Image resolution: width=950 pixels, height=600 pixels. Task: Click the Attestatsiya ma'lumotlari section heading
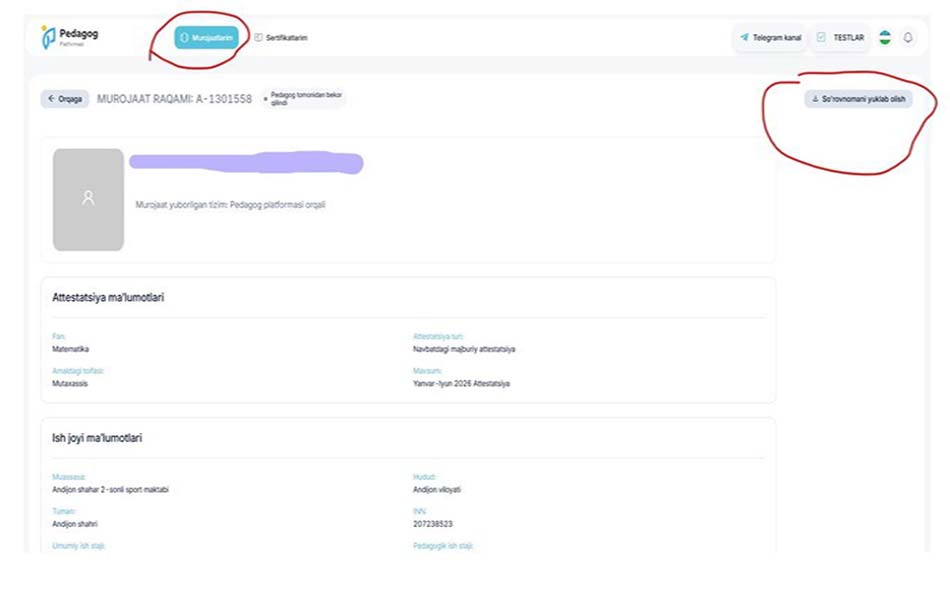108,297
